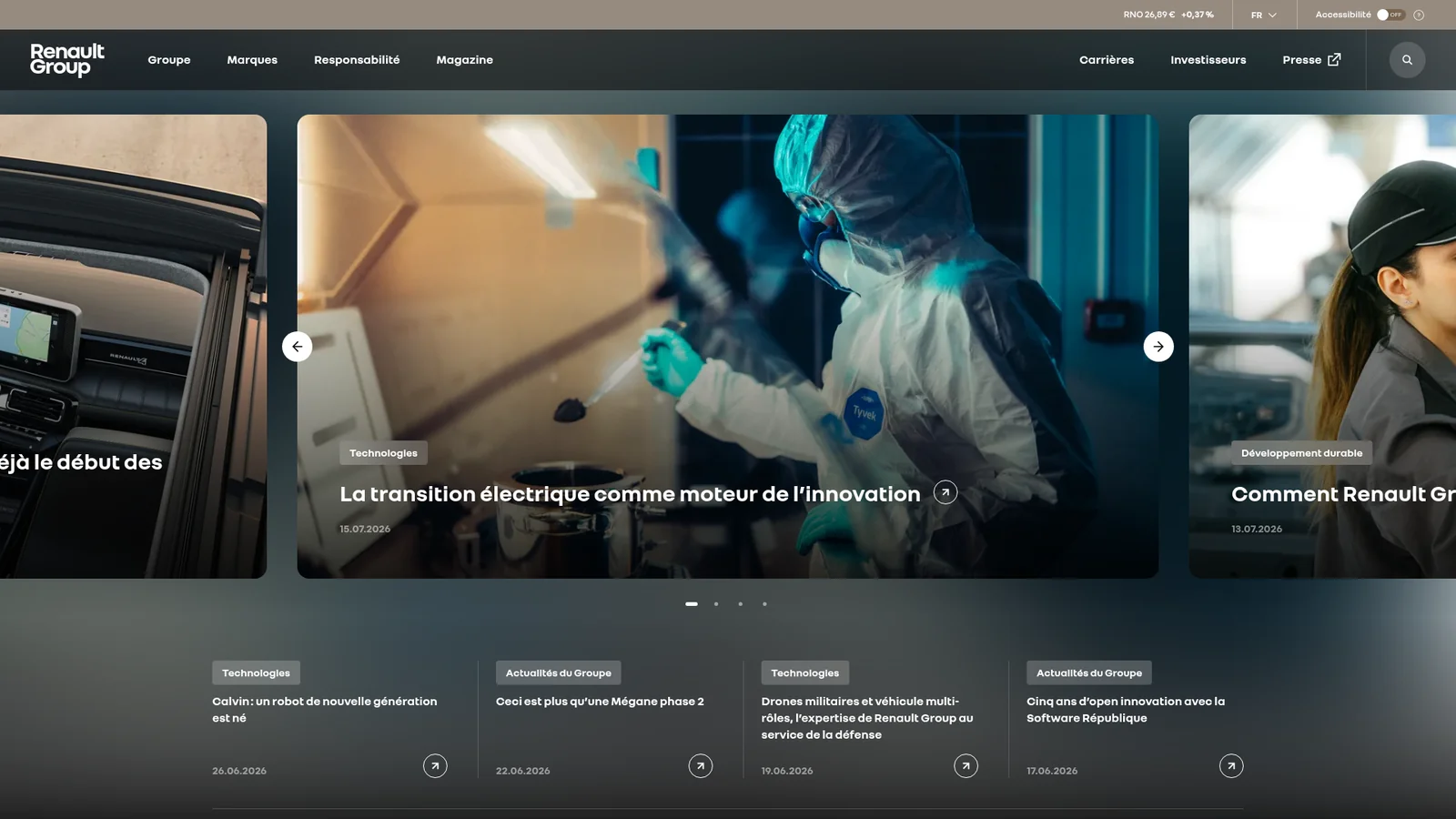Click the date 13.07.2026
The image size is (1456, 819).
(x=1257, y=529)
